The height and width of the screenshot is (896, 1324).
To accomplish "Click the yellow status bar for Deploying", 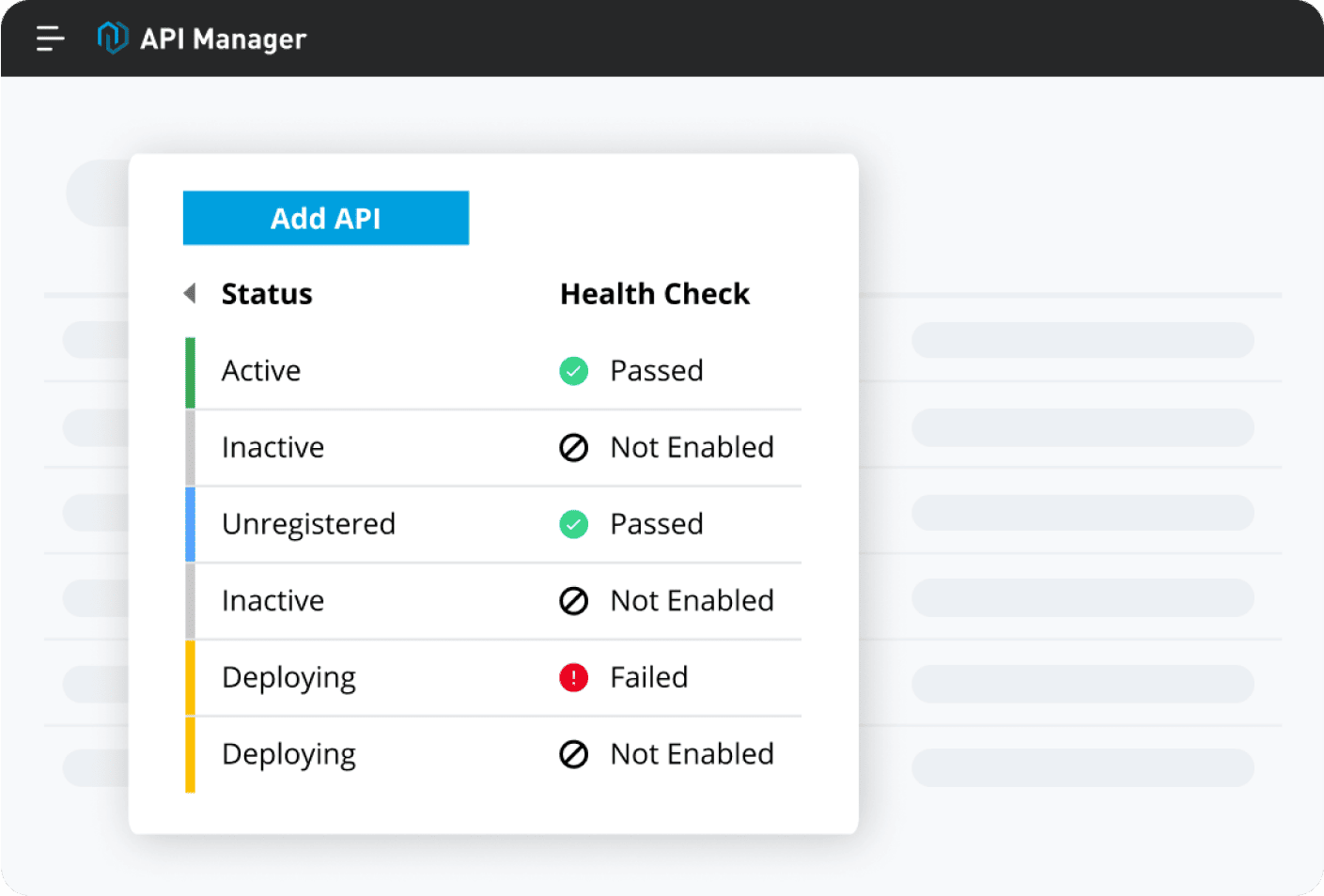I will pos(190,677).
